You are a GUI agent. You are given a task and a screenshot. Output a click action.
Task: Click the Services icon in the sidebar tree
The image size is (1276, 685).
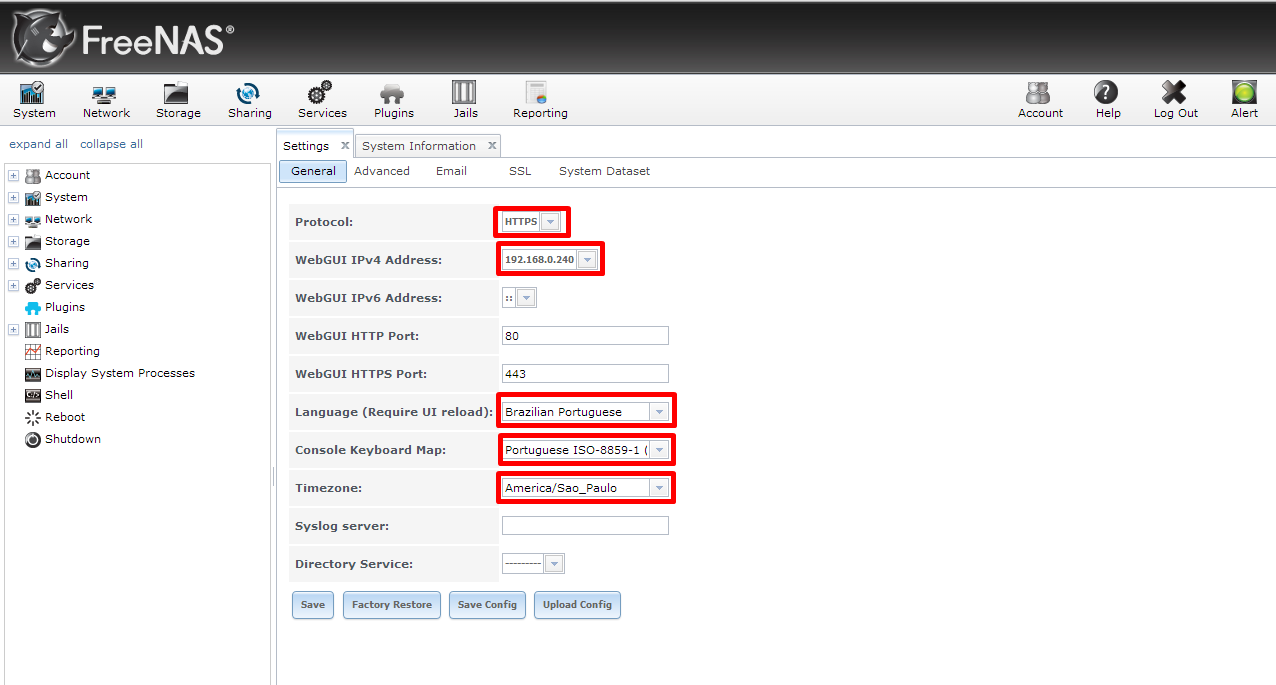[33, 286]
